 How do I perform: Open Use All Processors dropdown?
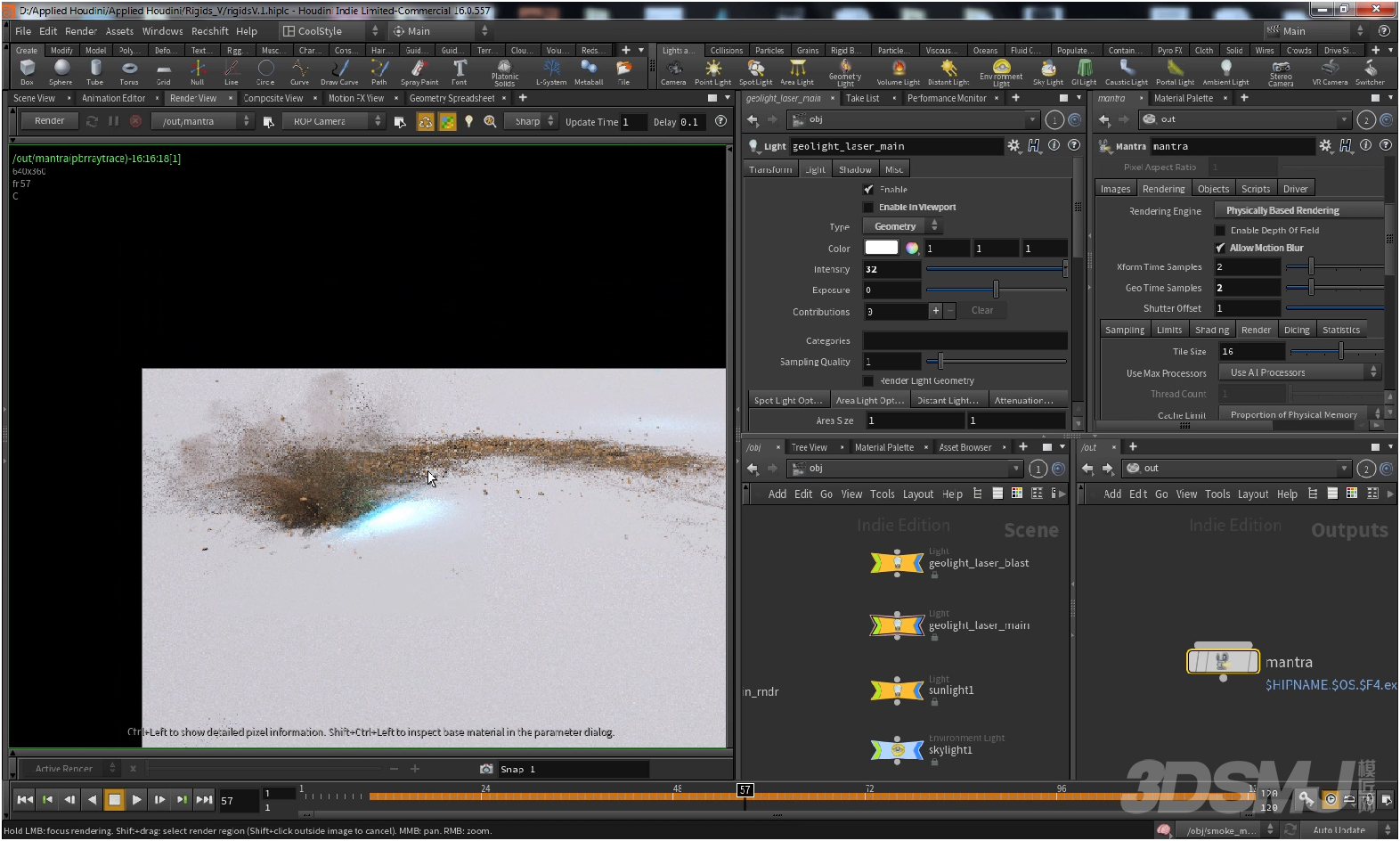click(1298, 372)
